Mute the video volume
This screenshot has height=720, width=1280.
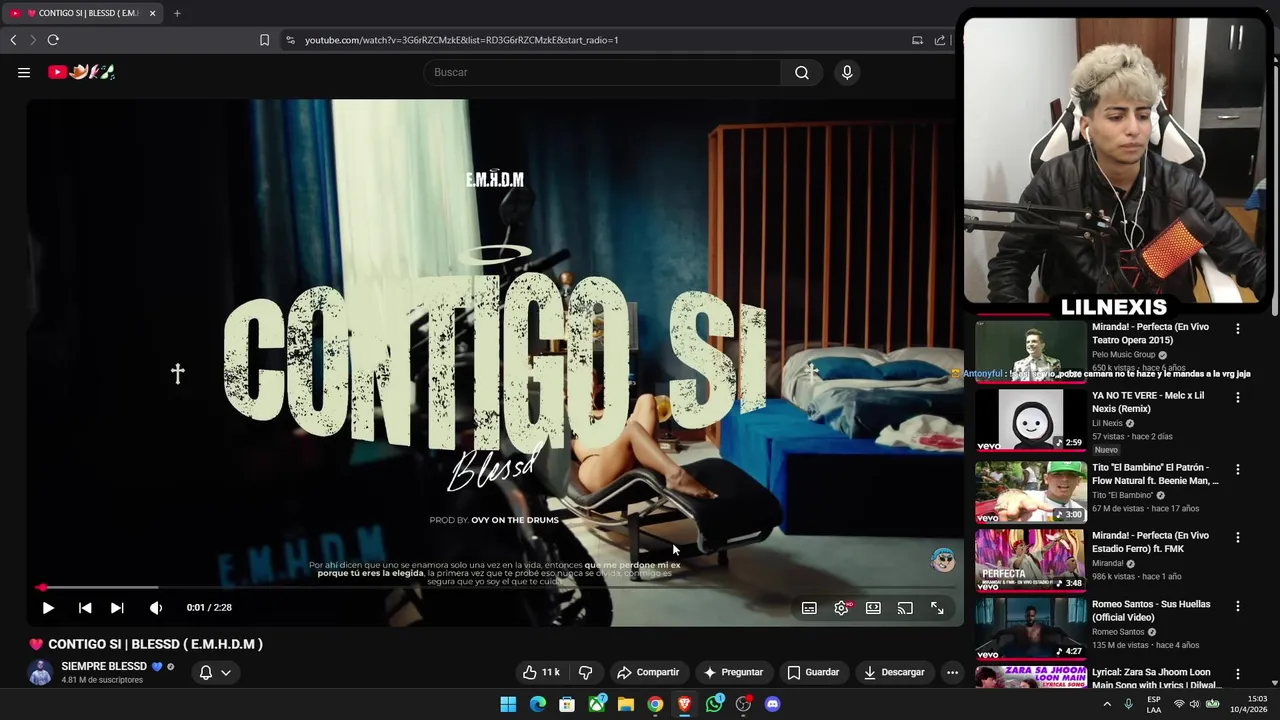(x=156, y=607)
